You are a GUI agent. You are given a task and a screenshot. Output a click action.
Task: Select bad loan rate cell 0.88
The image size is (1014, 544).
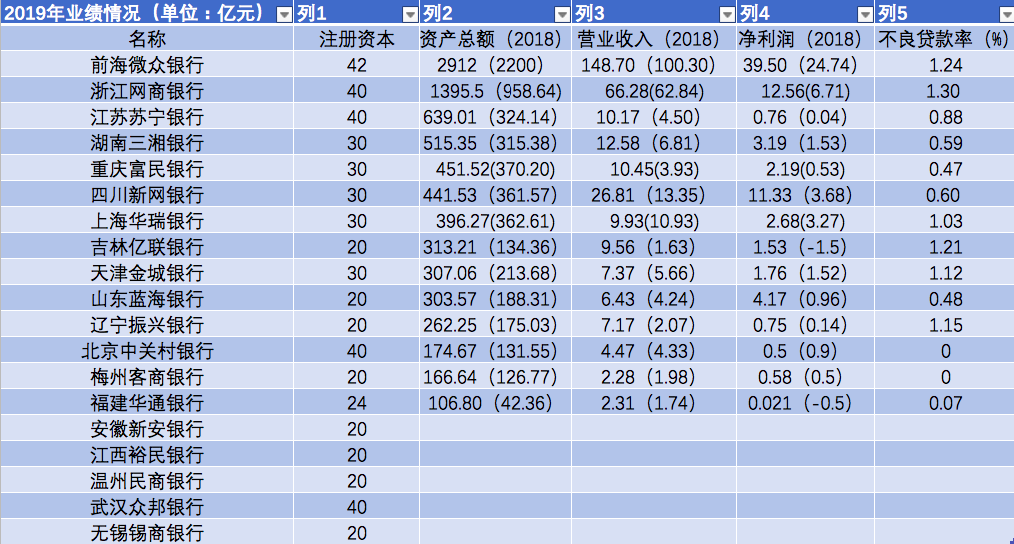coord(944,116)
